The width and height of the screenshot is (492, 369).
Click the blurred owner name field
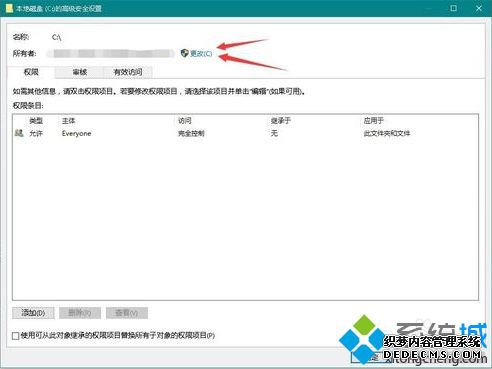click(111, 53)
